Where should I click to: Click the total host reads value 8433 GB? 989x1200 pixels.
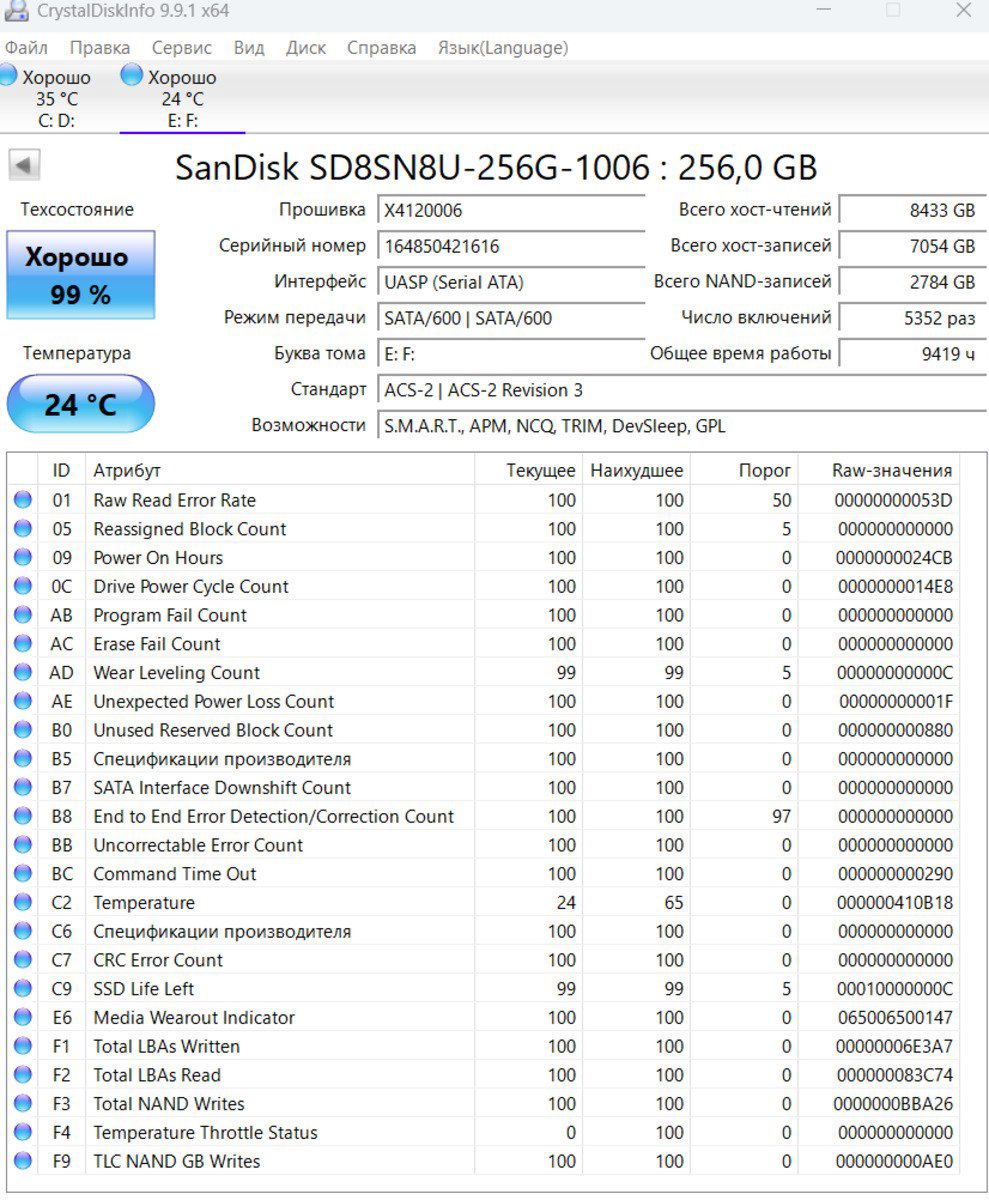coord(913,210)
